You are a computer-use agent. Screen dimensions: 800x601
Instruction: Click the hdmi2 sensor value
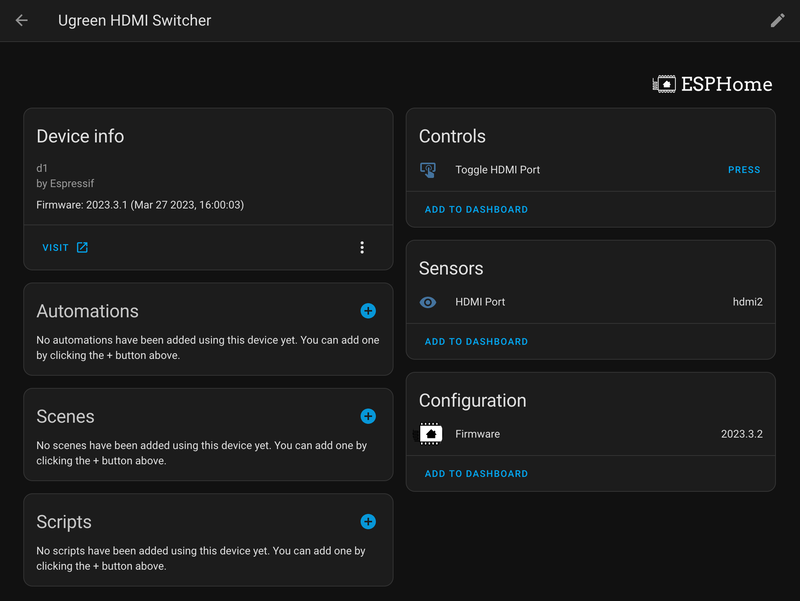pos(747,302)
